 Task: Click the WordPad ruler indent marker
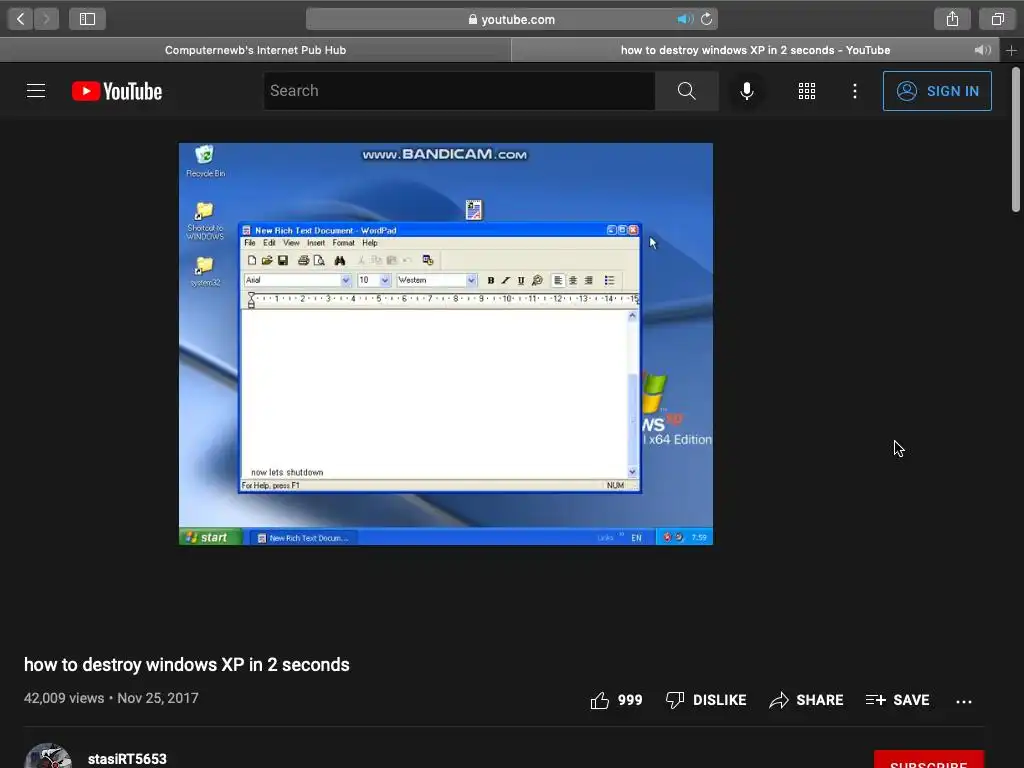[x=251, y=300]
